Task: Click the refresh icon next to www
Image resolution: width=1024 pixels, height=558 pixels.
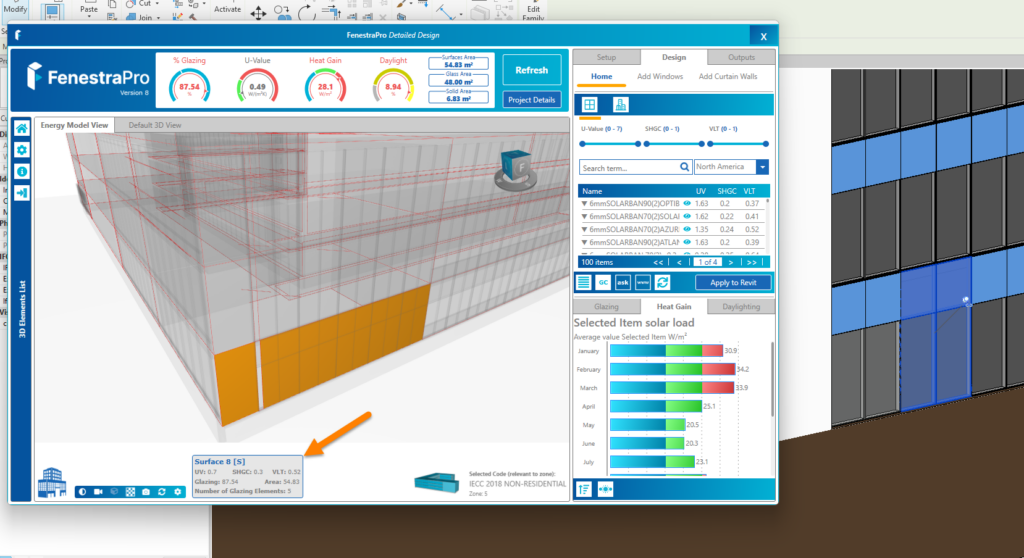Action: coord(663,282)
